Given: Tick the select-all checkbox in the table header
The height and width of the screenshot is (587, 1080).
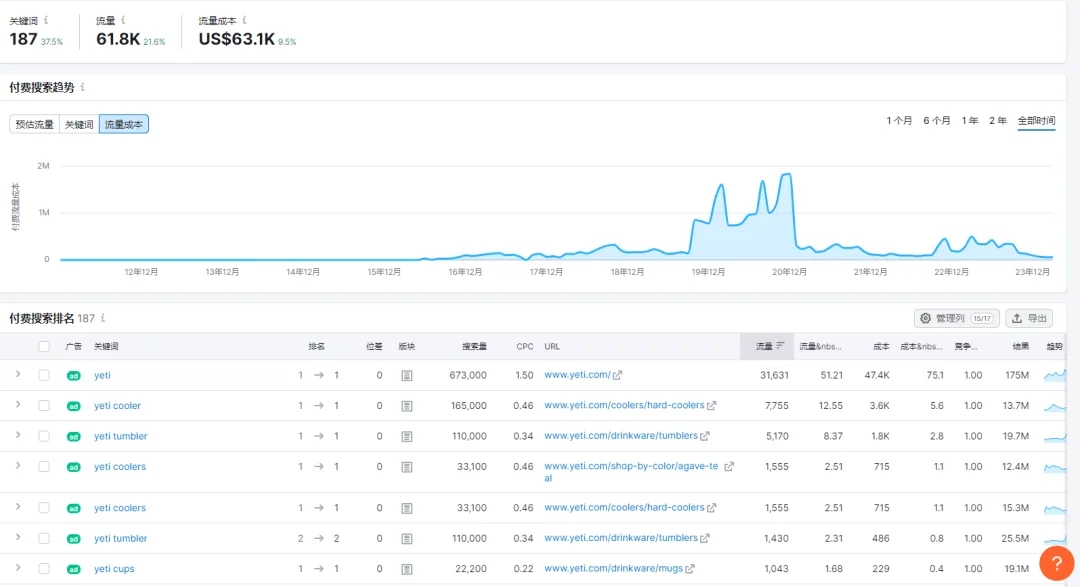Looking at the screenshot, I should 43,347.
